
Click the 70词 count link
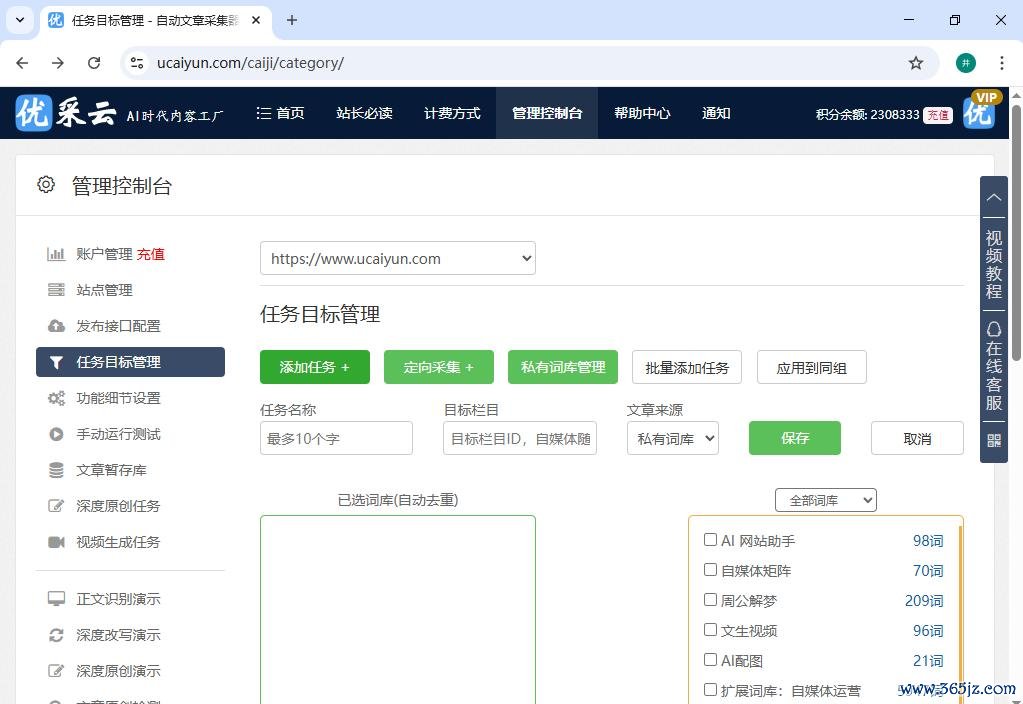pyautogui.click(x=928, y=570)
